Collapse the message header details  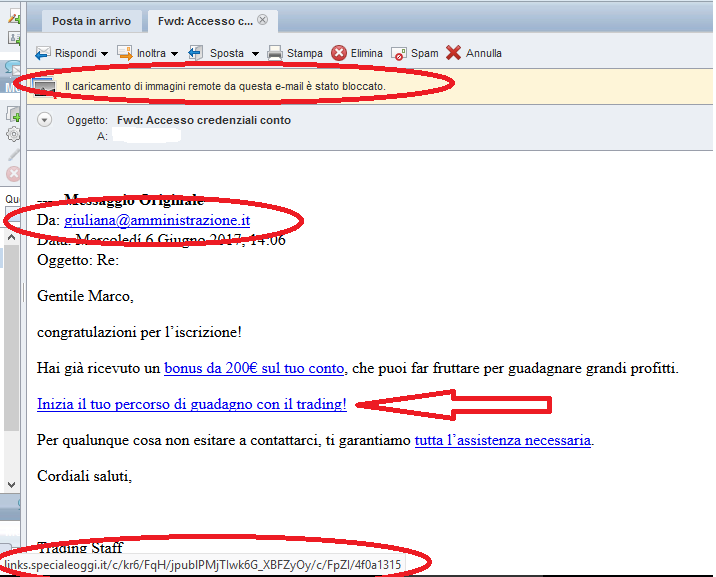click(x=44, y=120)
